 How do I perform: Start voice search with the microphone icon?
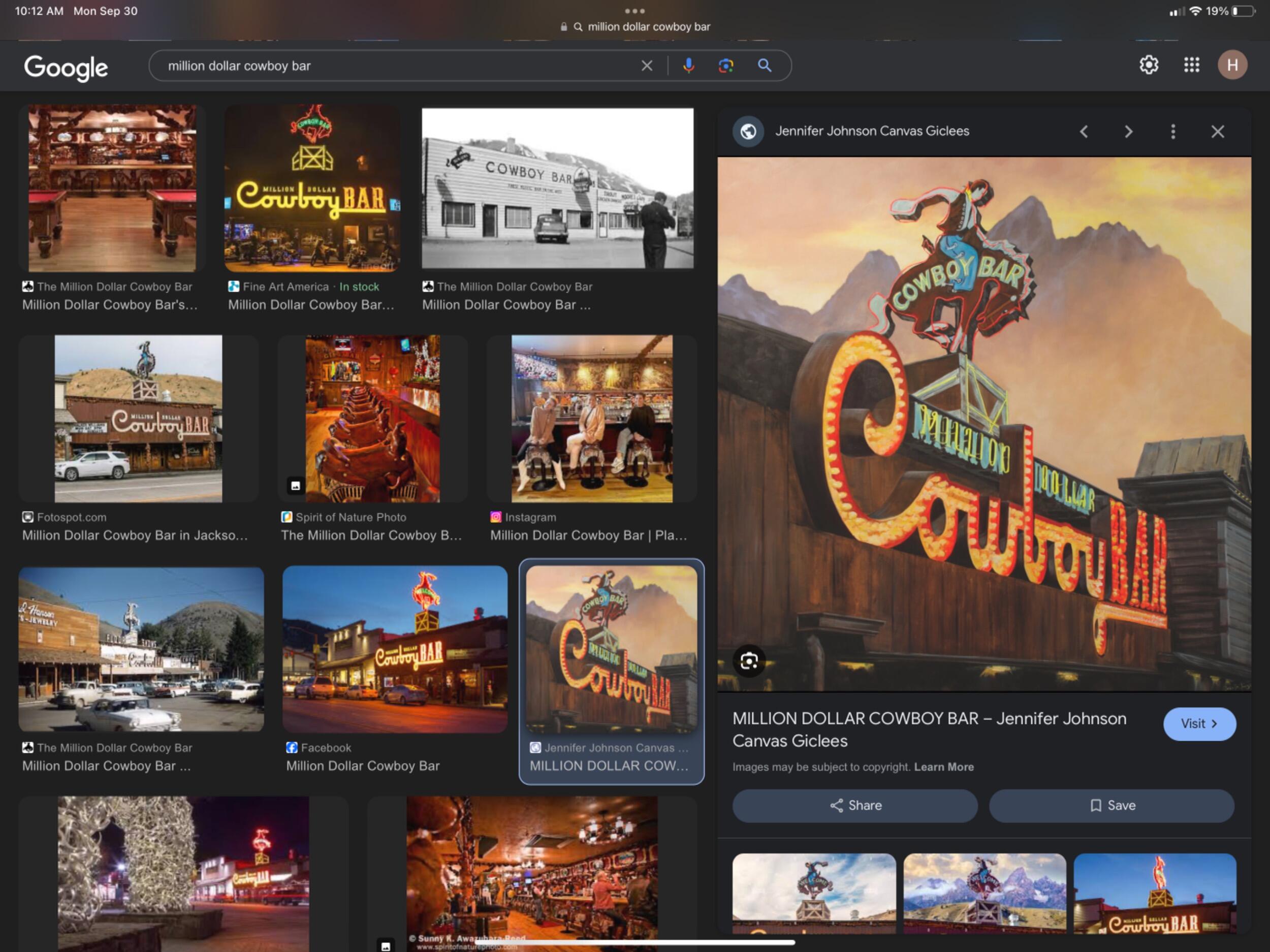pos(688,66)
